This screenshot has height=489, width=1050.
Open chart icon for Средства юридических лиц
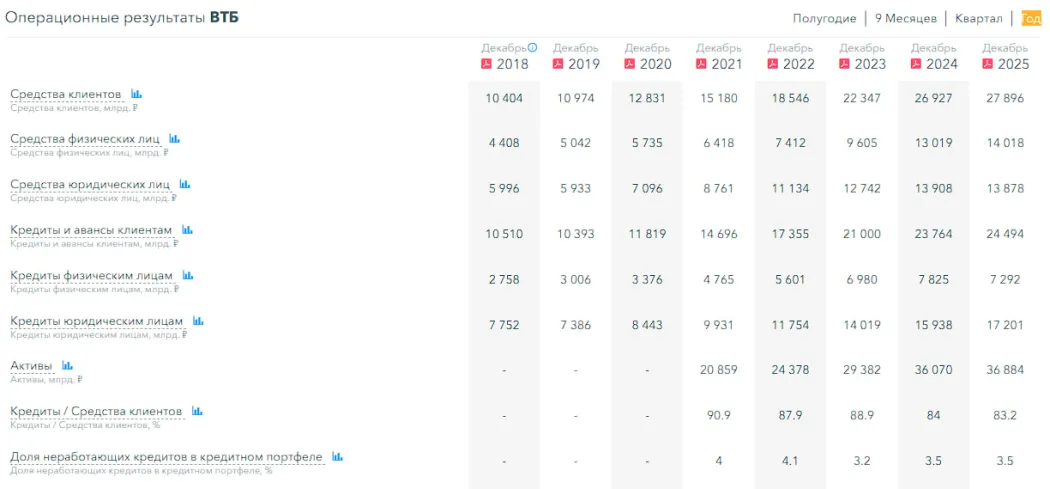click(x=184, y=185)
